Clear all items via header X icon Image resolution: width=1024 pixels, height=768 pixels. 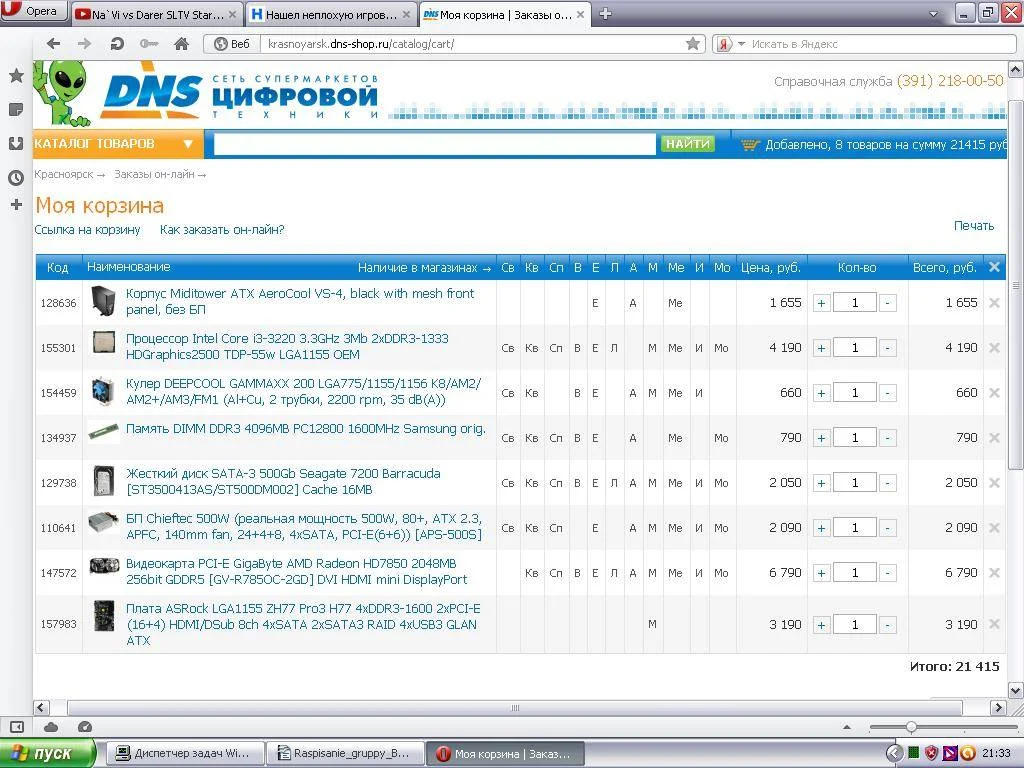(x=994, y=266)
